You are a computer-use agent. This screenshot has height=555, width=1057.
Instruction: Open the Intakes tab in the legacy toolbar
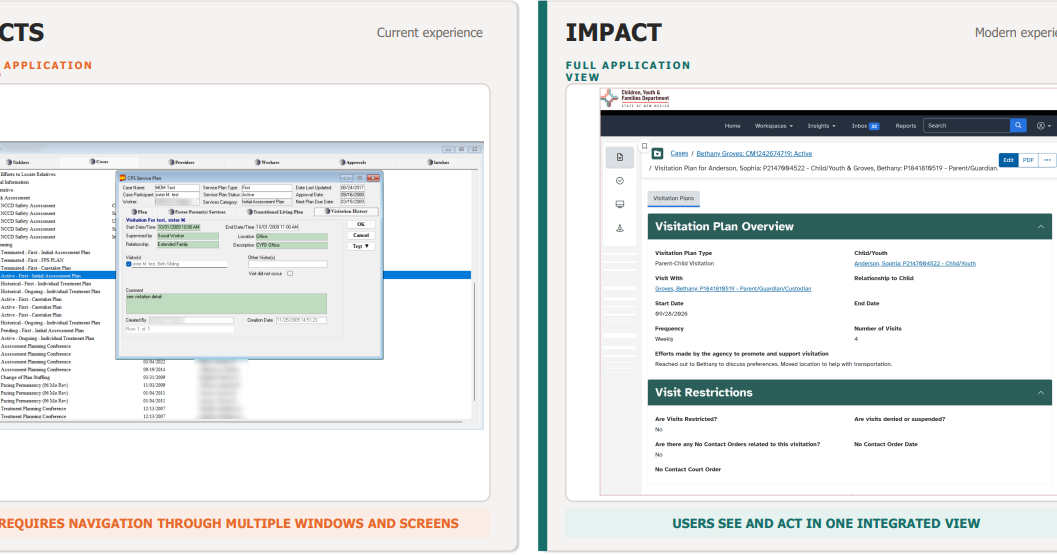click(438, 163)
